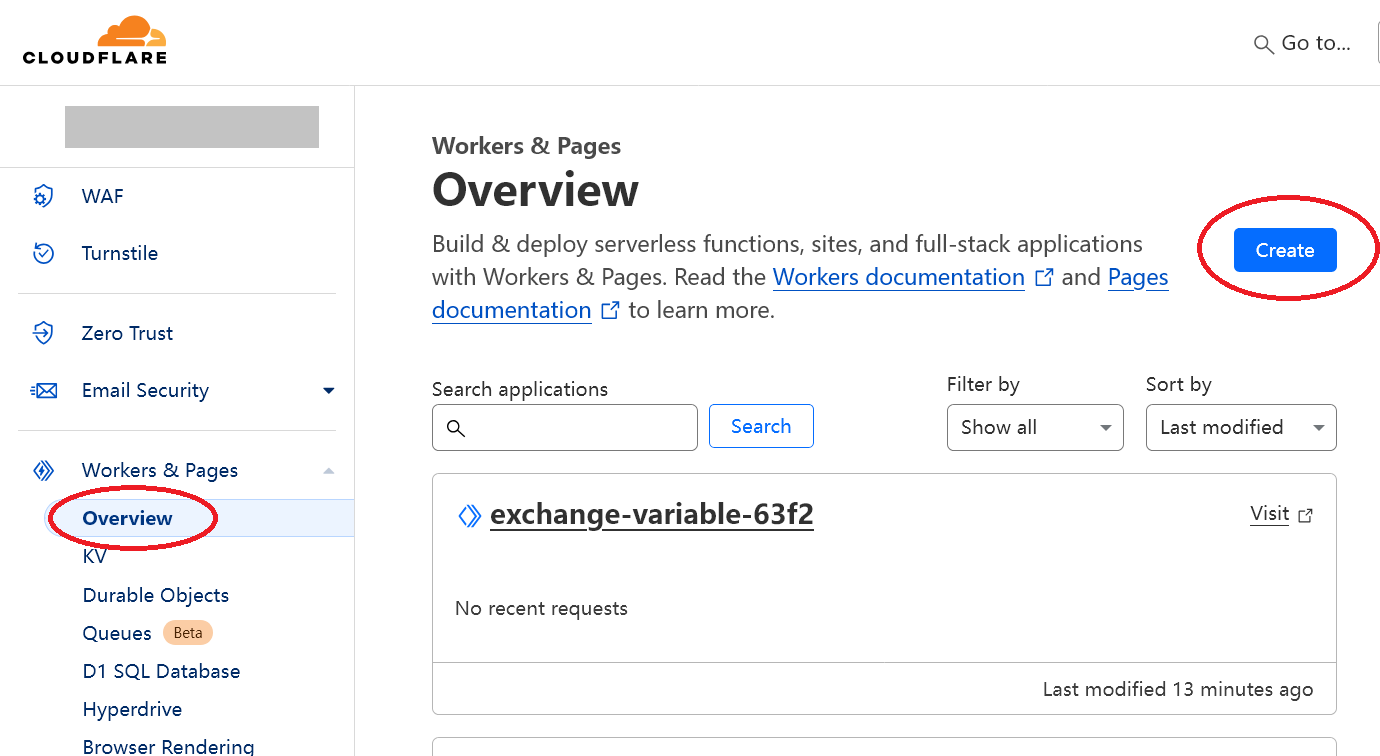Viewport: 1380px width, 756px height.
Task: Click the Sort by label
Action: (1178, 384)
